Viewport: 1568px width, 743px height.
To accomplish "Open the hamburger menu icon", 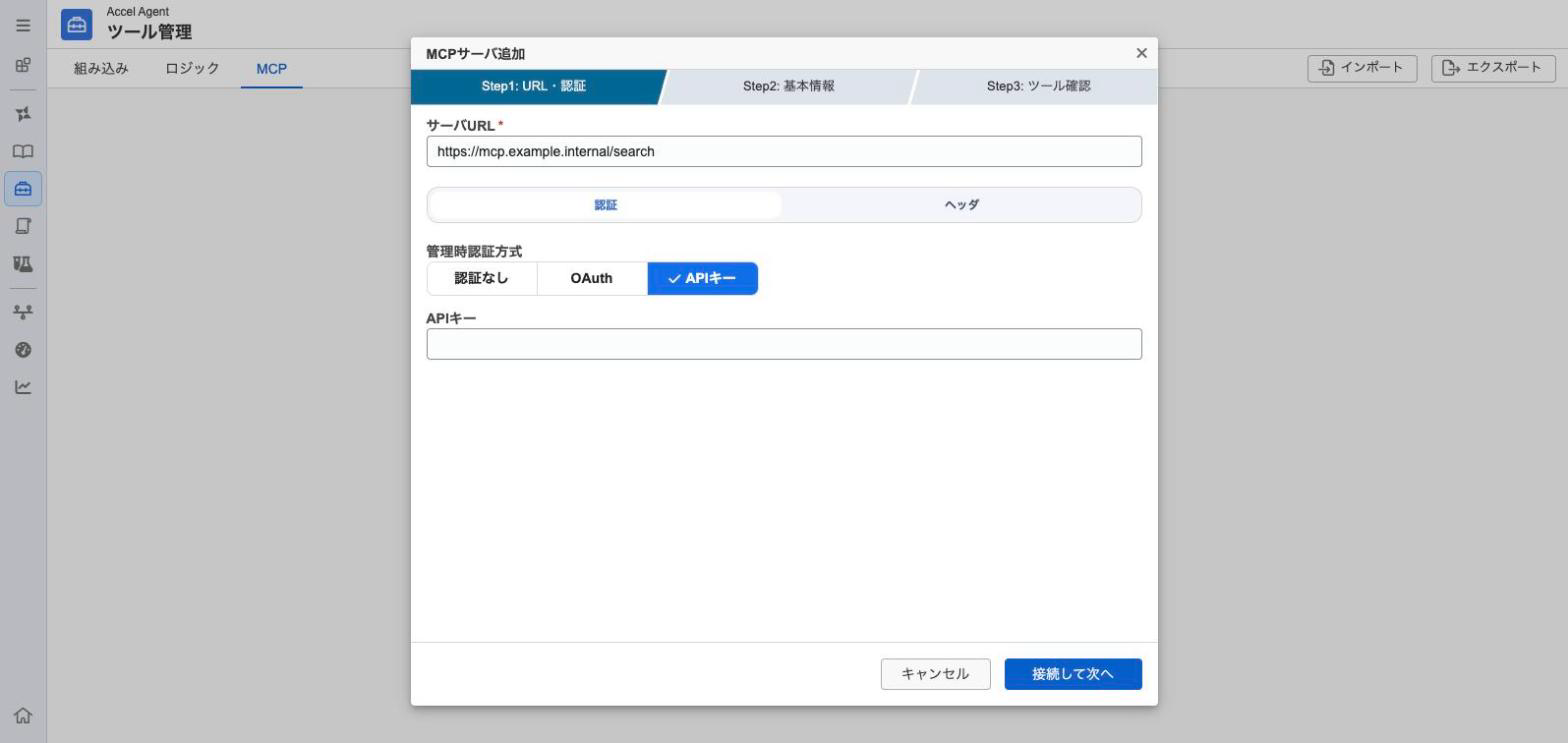I will pos(22,24).
